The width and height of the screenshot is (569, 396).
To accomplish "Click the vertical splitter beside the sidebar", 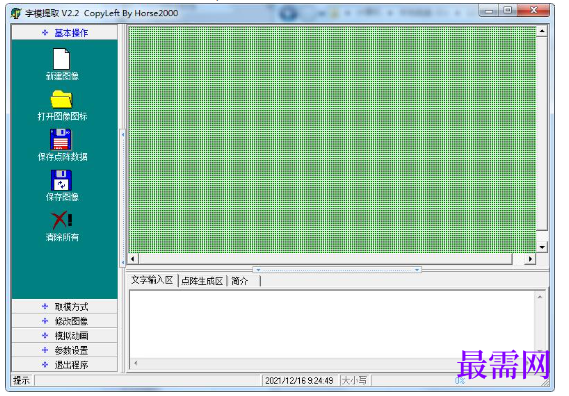I will coord(123,198).
